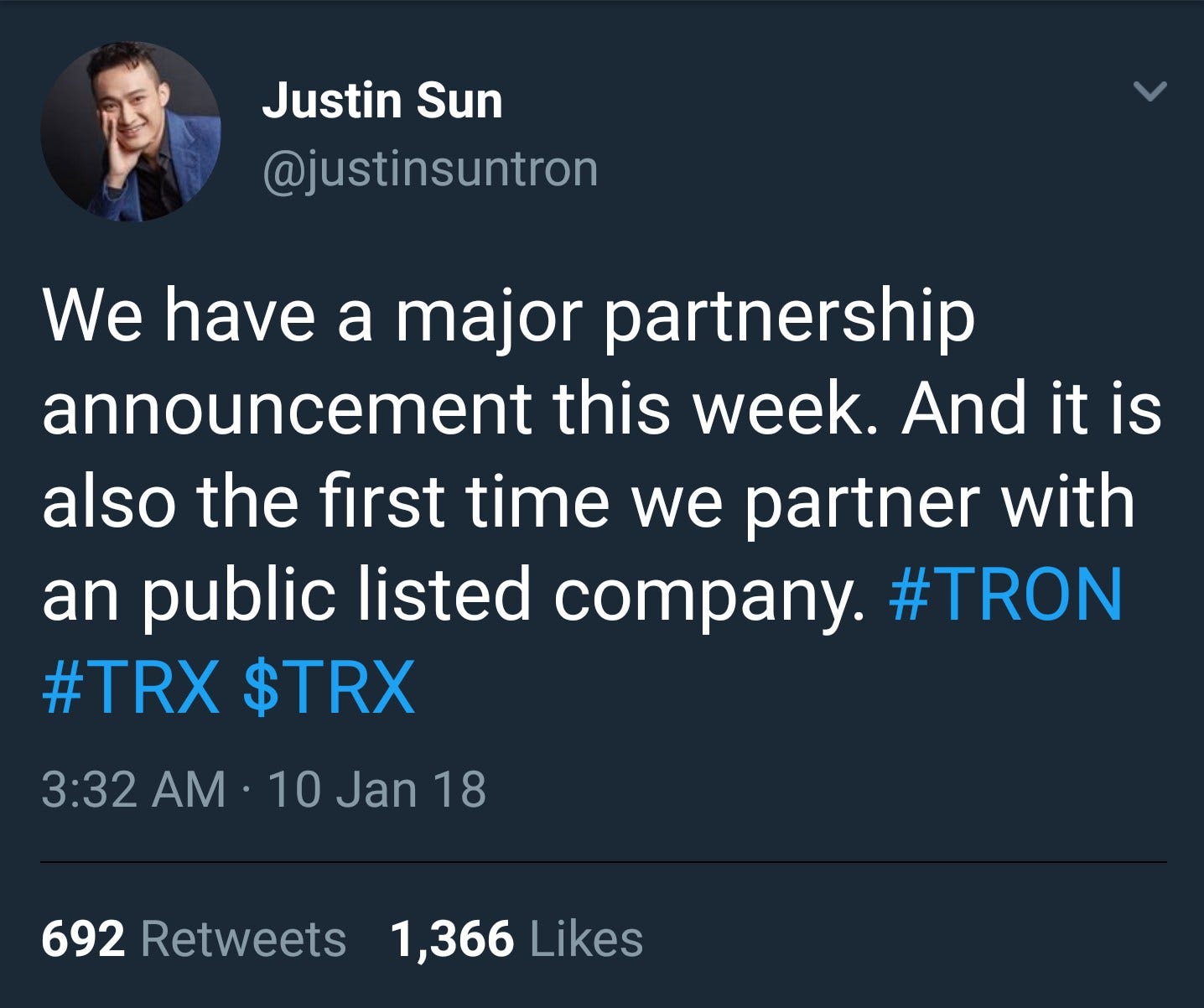Open Justin Sun's profile picture
The width and height of the screenshot is (1204, 1008).
pyautogui.click(x=131, y=132)
